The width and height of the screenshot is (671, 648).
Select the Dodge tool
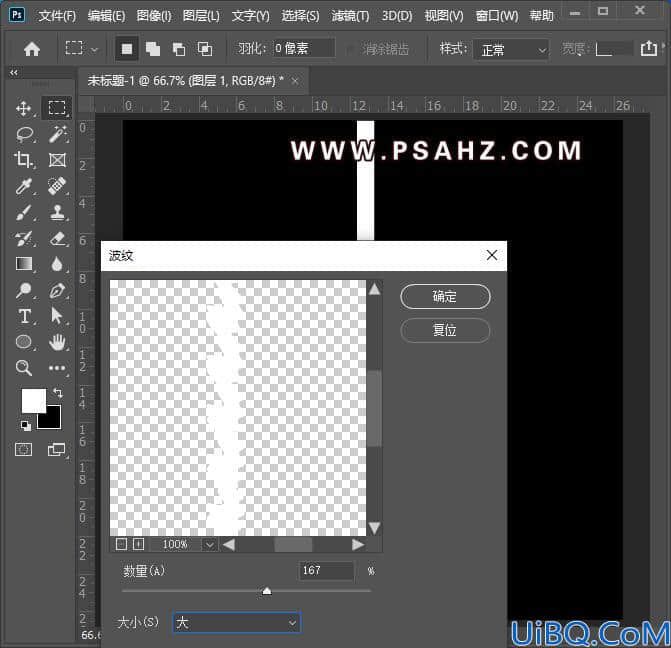pos(24,290)
